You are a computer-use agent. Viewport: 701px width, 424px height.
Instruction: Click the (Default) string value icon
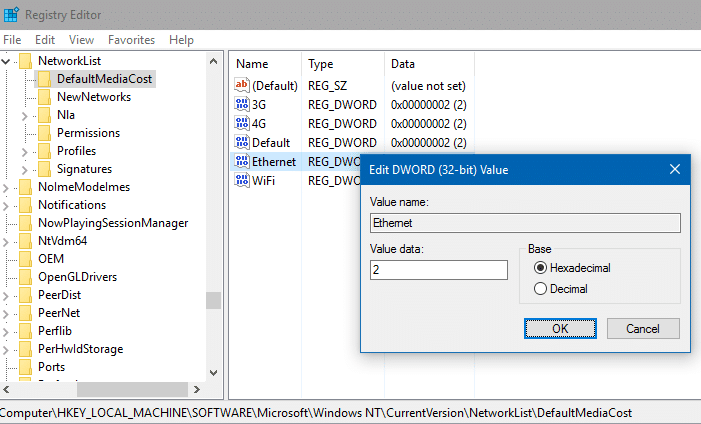(x=241, y=85)
